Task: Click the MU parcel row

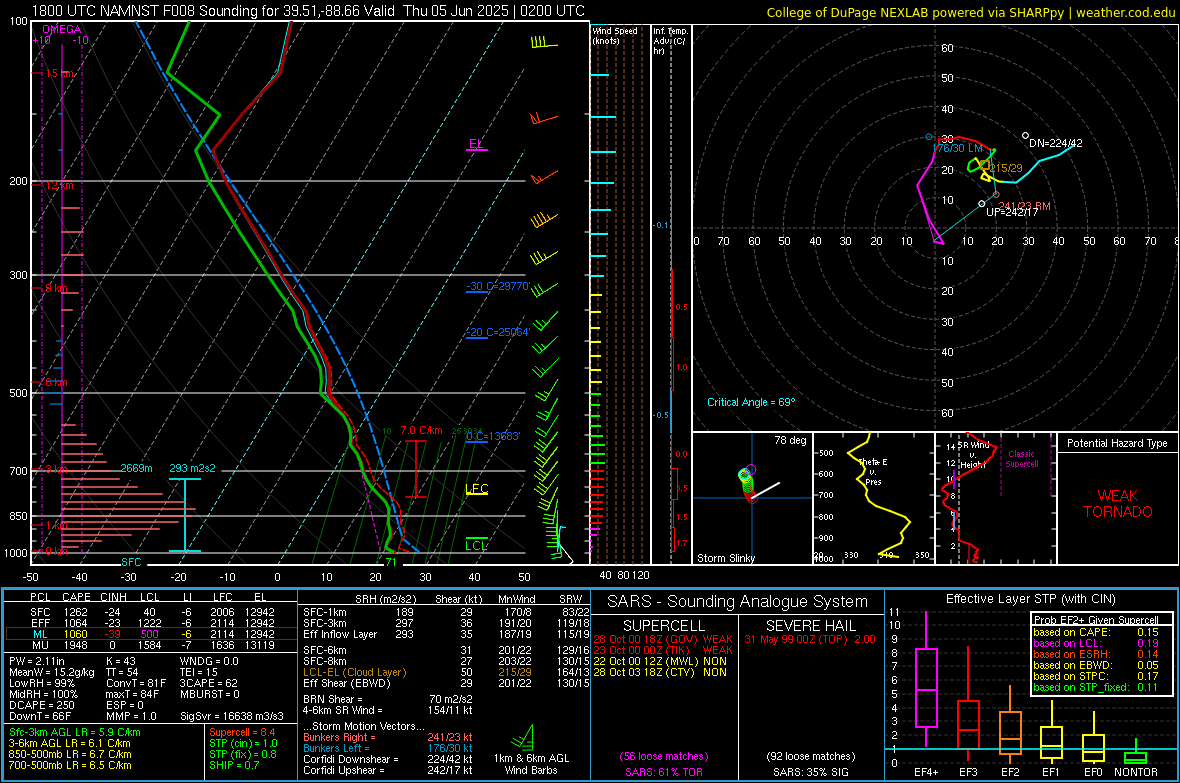Action: coord(151,645)
